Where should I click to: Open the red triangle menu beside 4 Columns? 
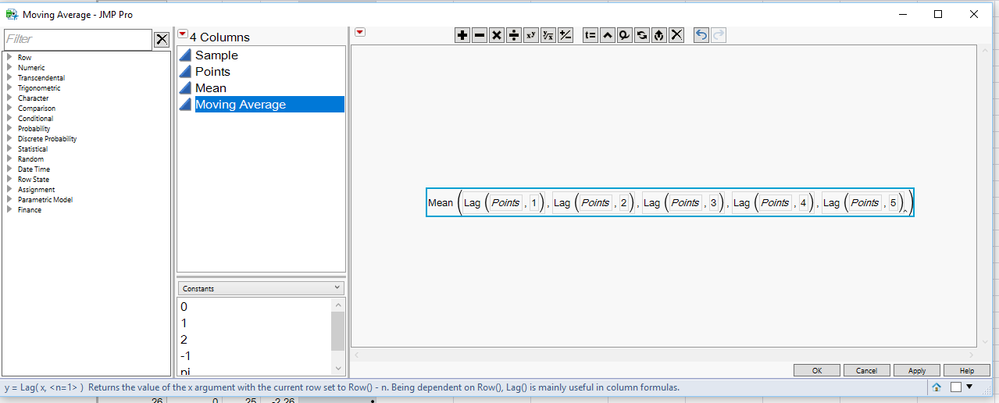tap(183, 34)
